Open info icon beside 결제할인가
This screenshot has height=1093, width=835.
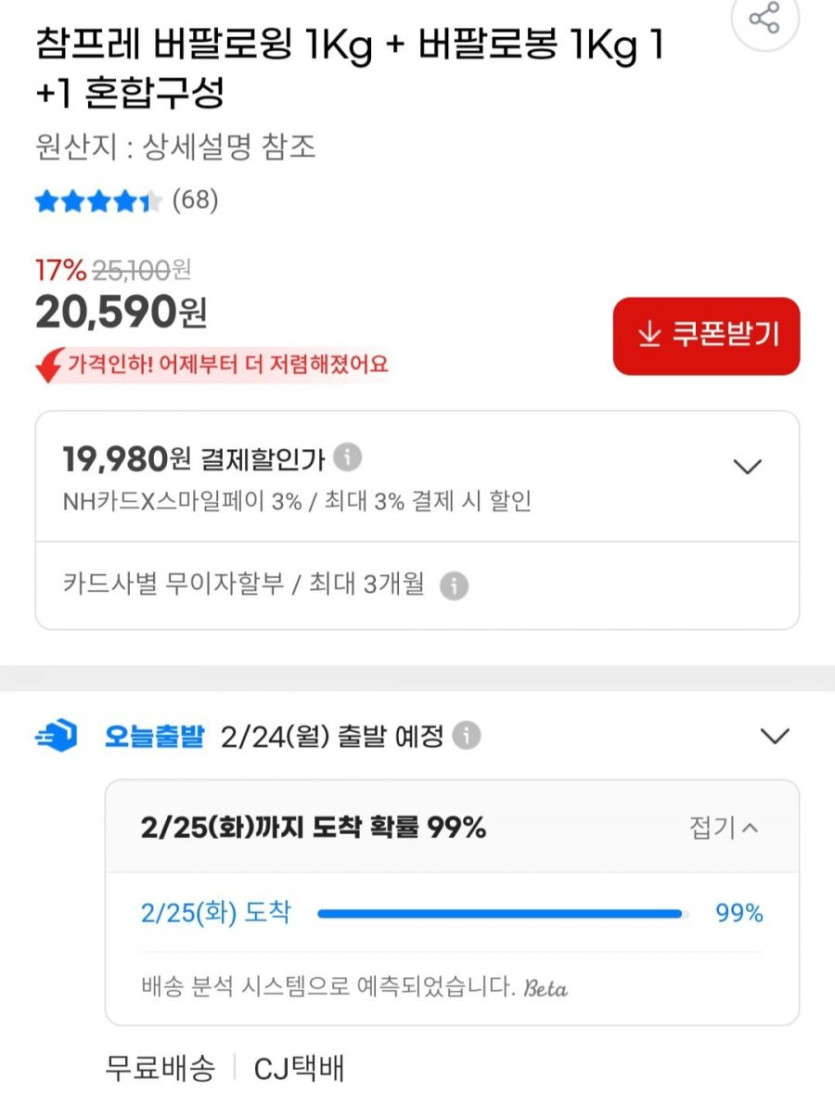(x=347, y=457)
